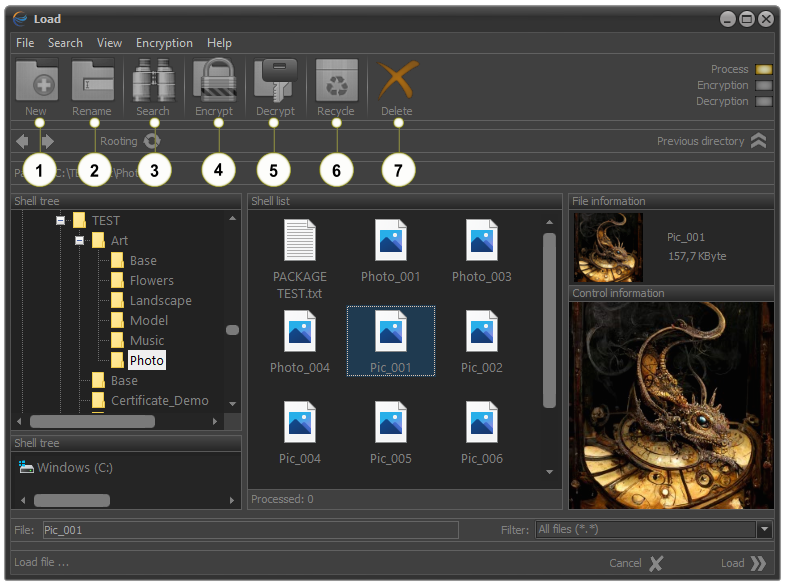Click the Encrypt padlock icon
The height and width of the screenshot is (586, 786).
click(215, 80)
